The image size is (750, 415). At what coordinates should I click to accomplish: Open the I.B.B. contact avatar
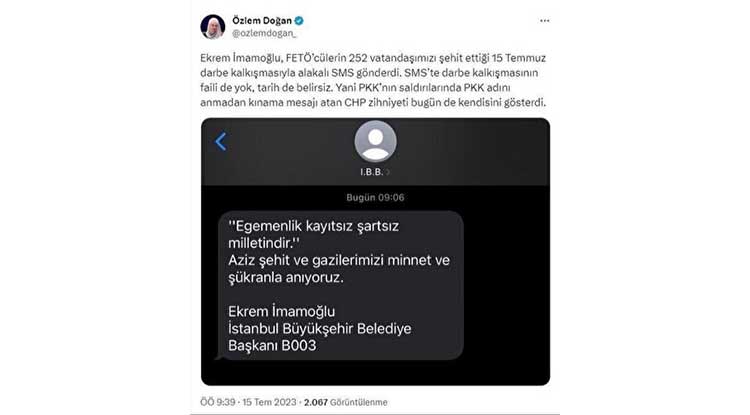click(x=375, y=142)
